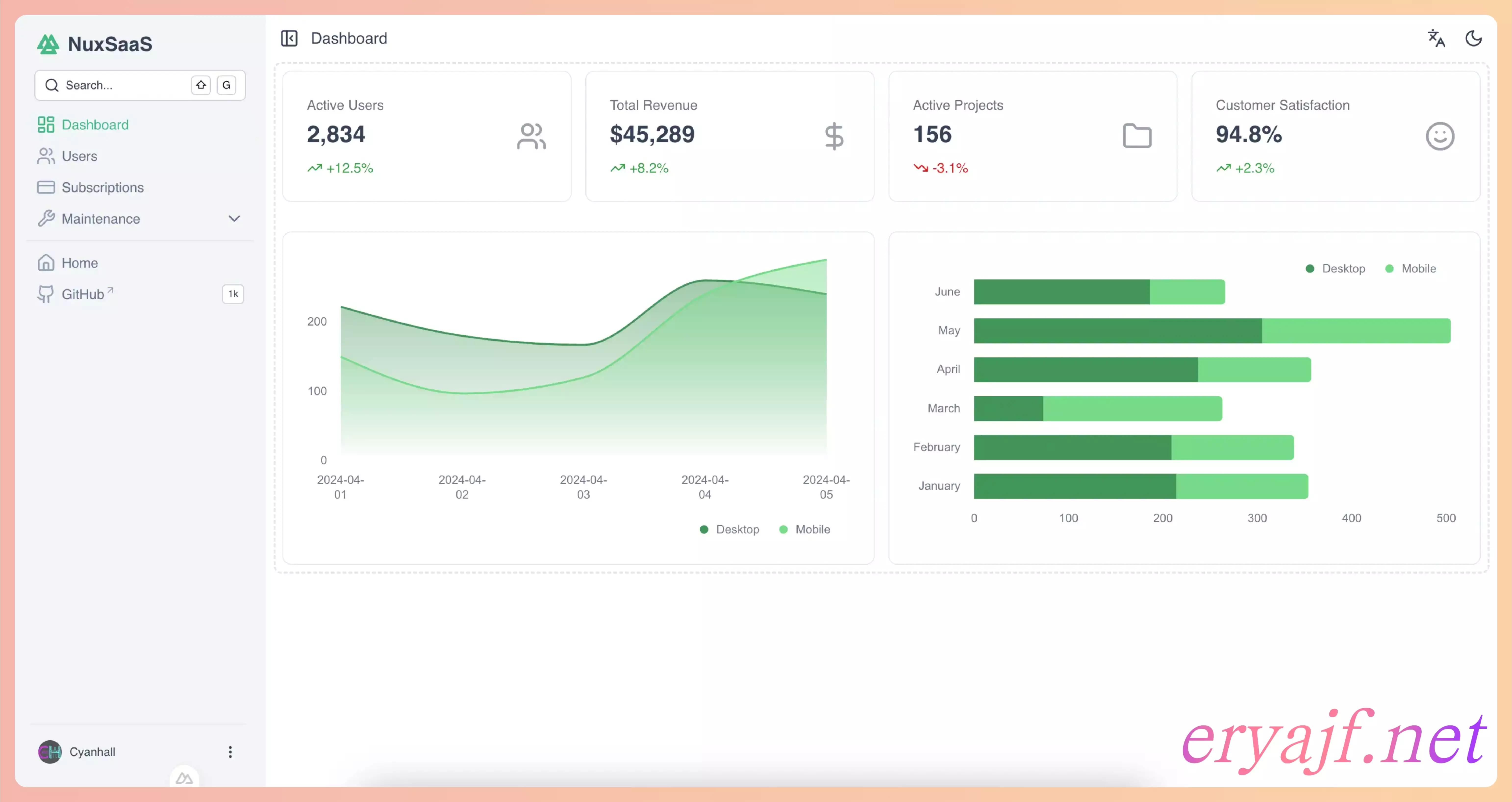The image size is (1512, 802).
Task: Open the Subscriptions menu item
Action: tap(140, 187)
